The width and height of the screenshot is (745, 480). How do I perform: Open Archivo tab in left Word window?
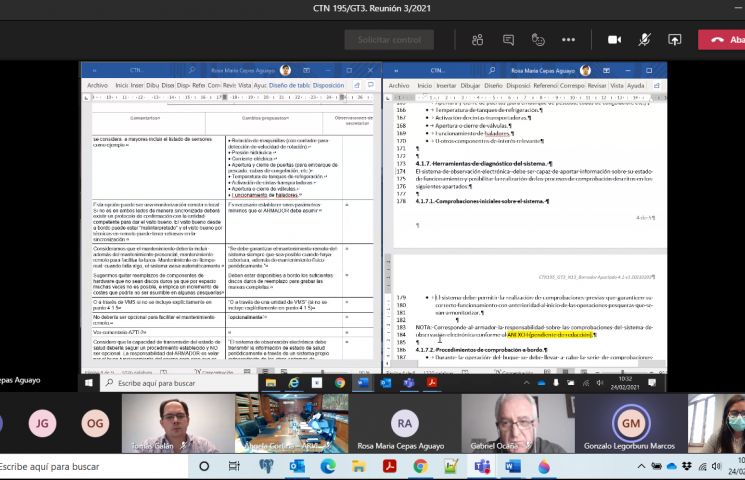[x=97, y=86]
